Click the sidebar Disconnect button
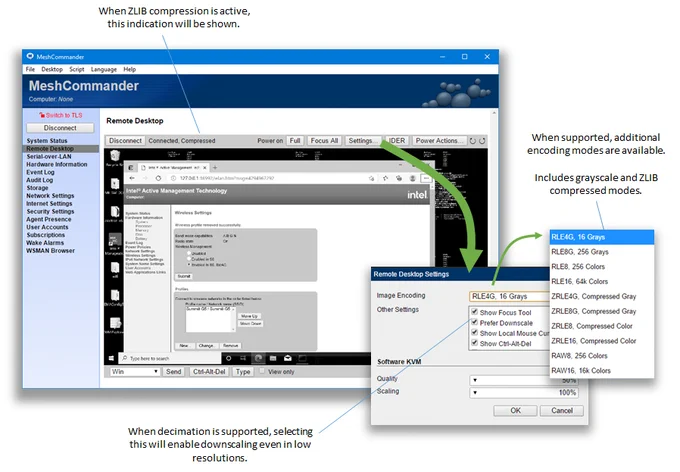Viewport: 680px width, 472px height. [x=60, y=128]
